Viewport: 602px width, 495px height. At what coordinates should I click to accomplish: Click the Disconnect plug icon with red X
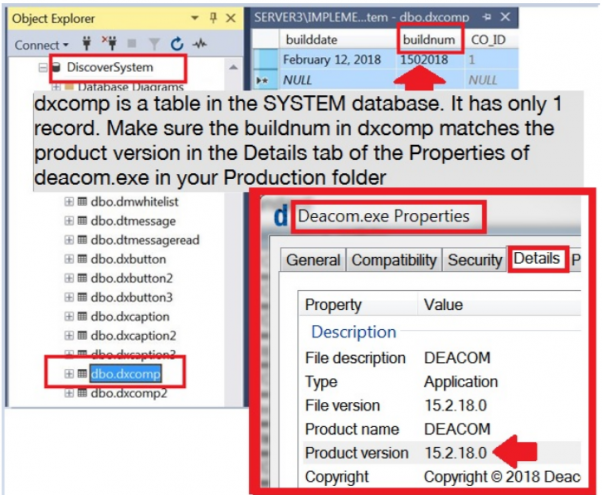109,43
